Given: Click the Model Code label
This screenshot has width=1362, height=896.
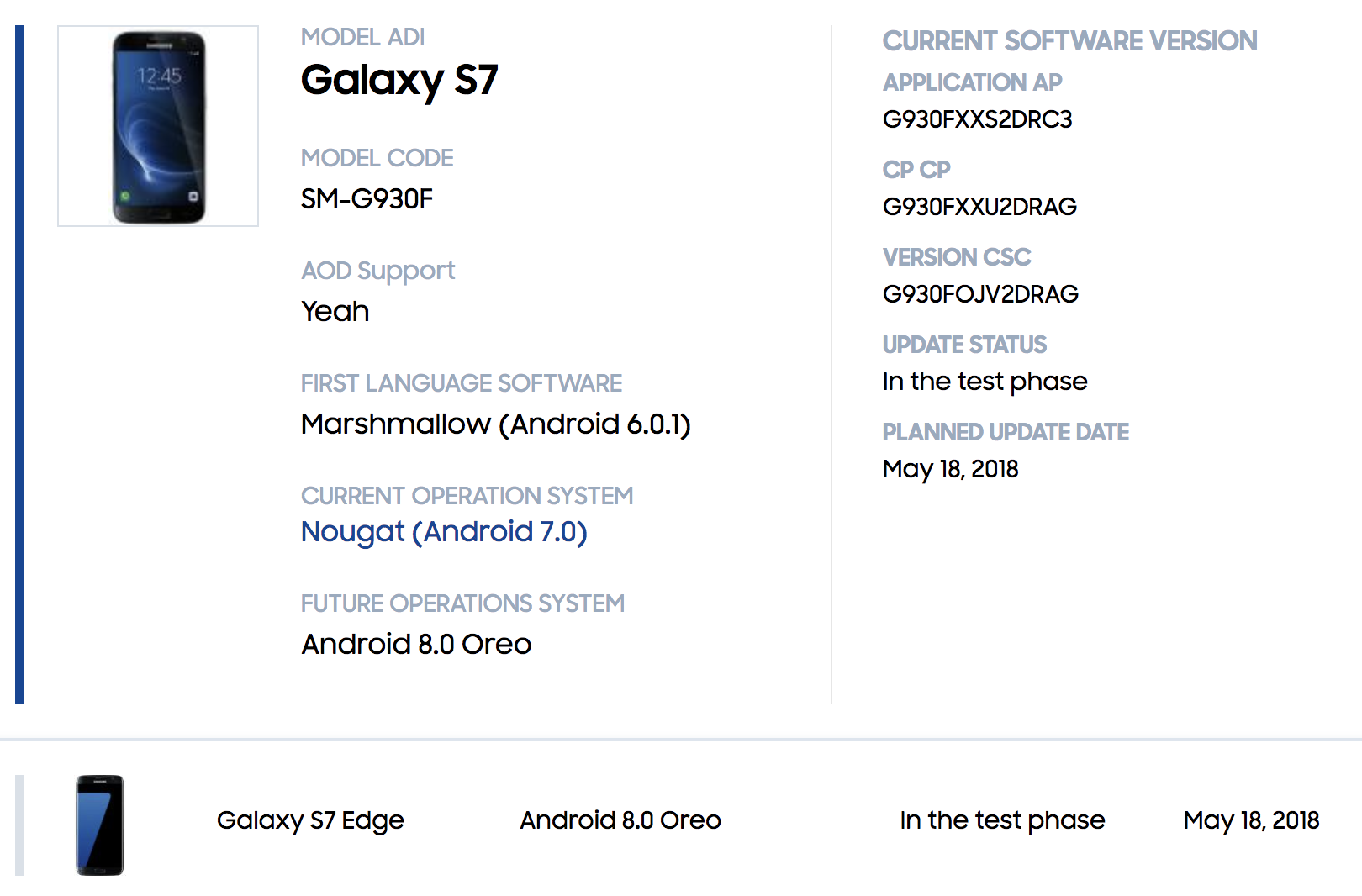Looking at the screenshot, I should (377, 158).
